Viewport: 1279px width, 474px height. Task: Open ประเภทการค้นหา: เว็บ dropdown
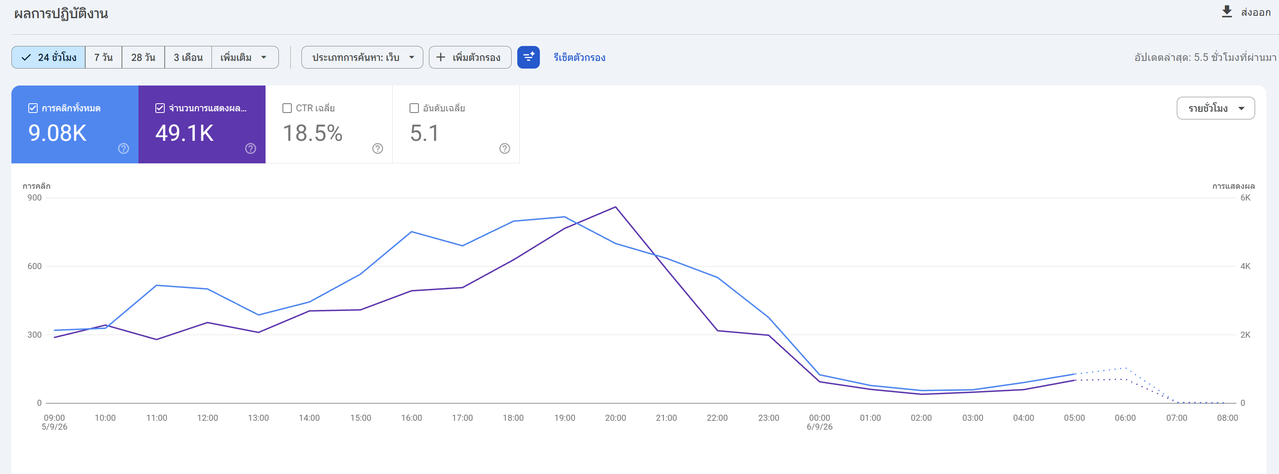(x=362, y=57)
